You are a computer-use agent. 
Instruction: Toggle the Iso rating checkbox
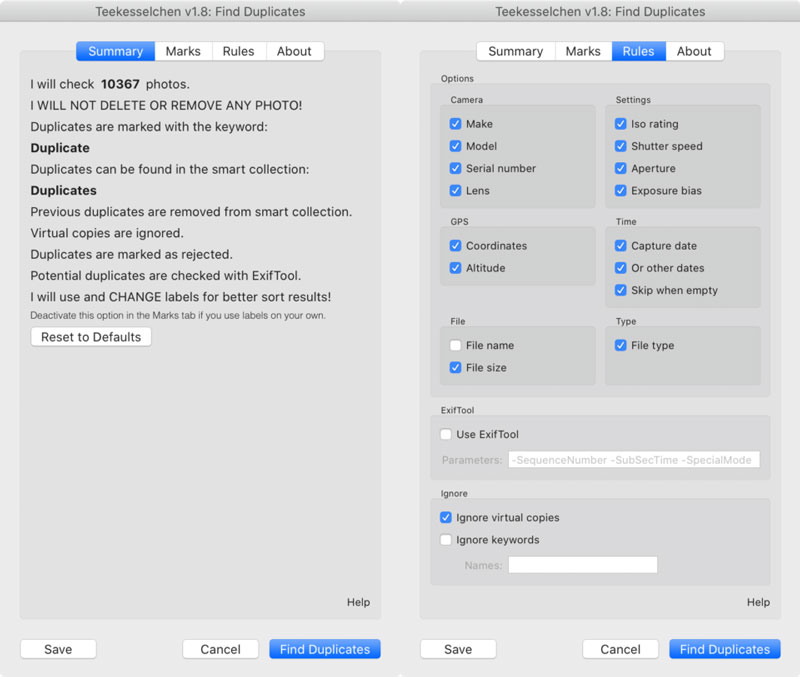621,124
